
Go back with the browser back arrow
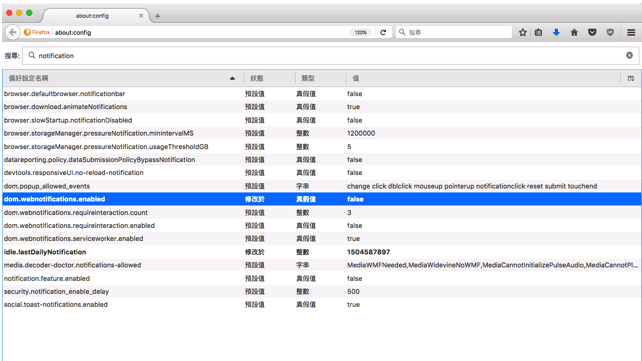(x=13, y=32)
